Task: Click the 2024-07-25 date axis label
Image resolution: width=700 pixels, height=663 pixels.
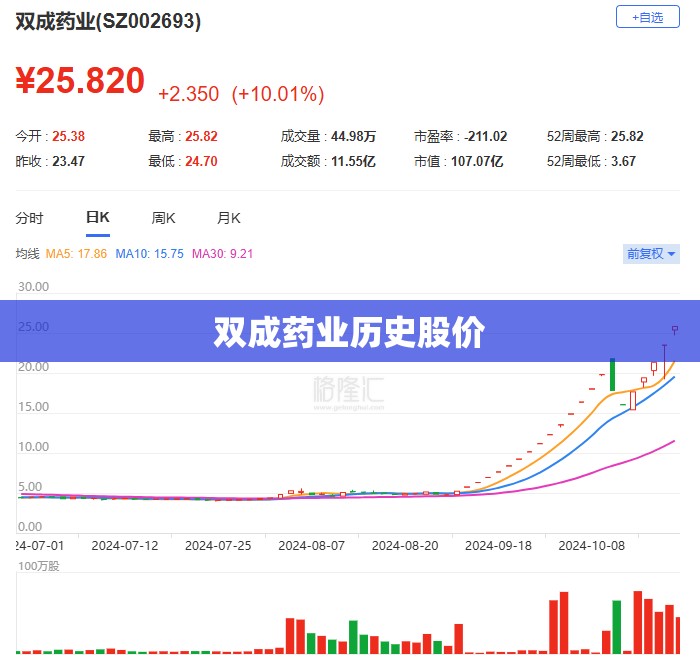Action: click(218, 546)
